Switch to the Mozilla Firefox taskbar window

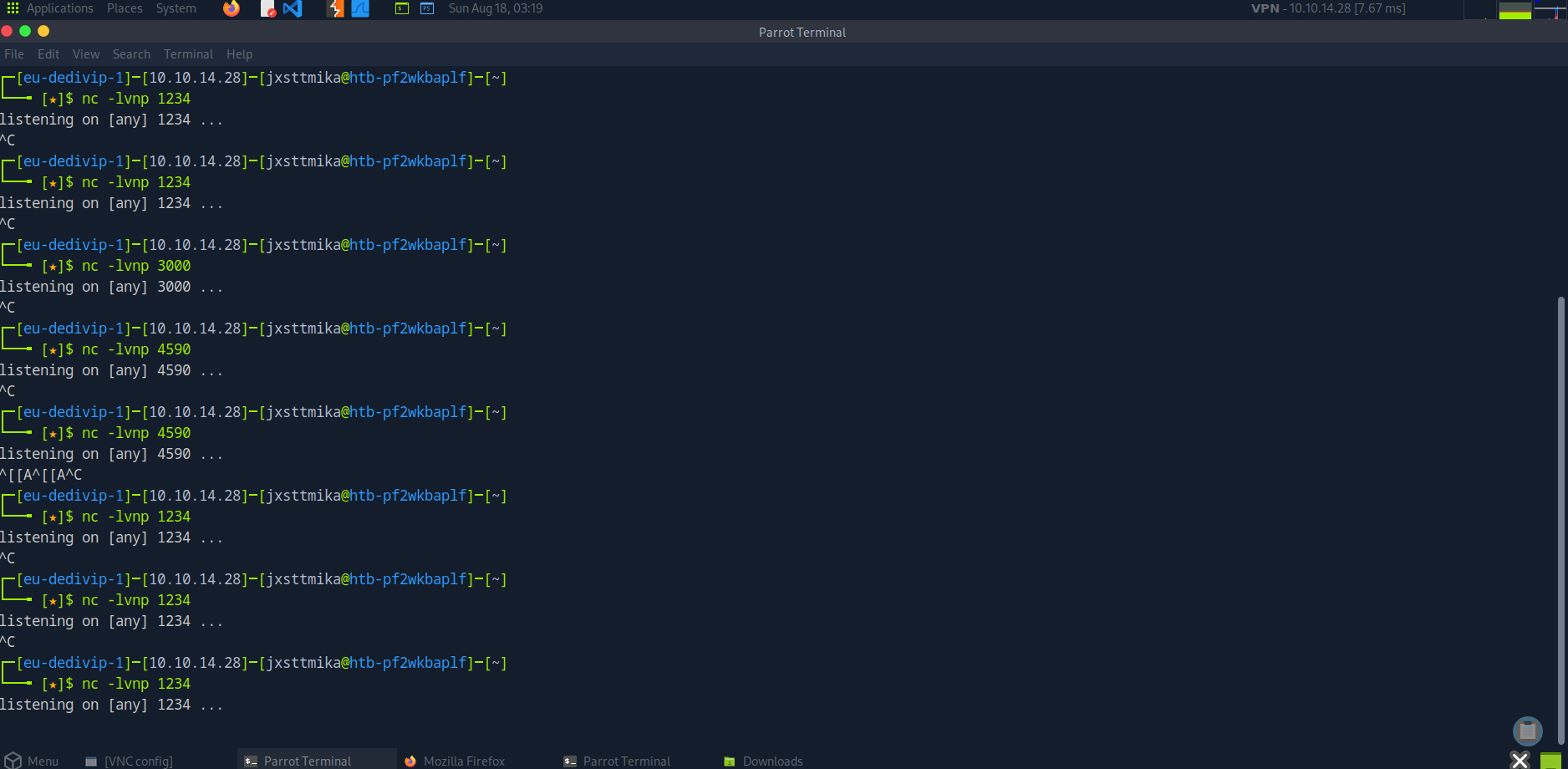click(455, 761)
